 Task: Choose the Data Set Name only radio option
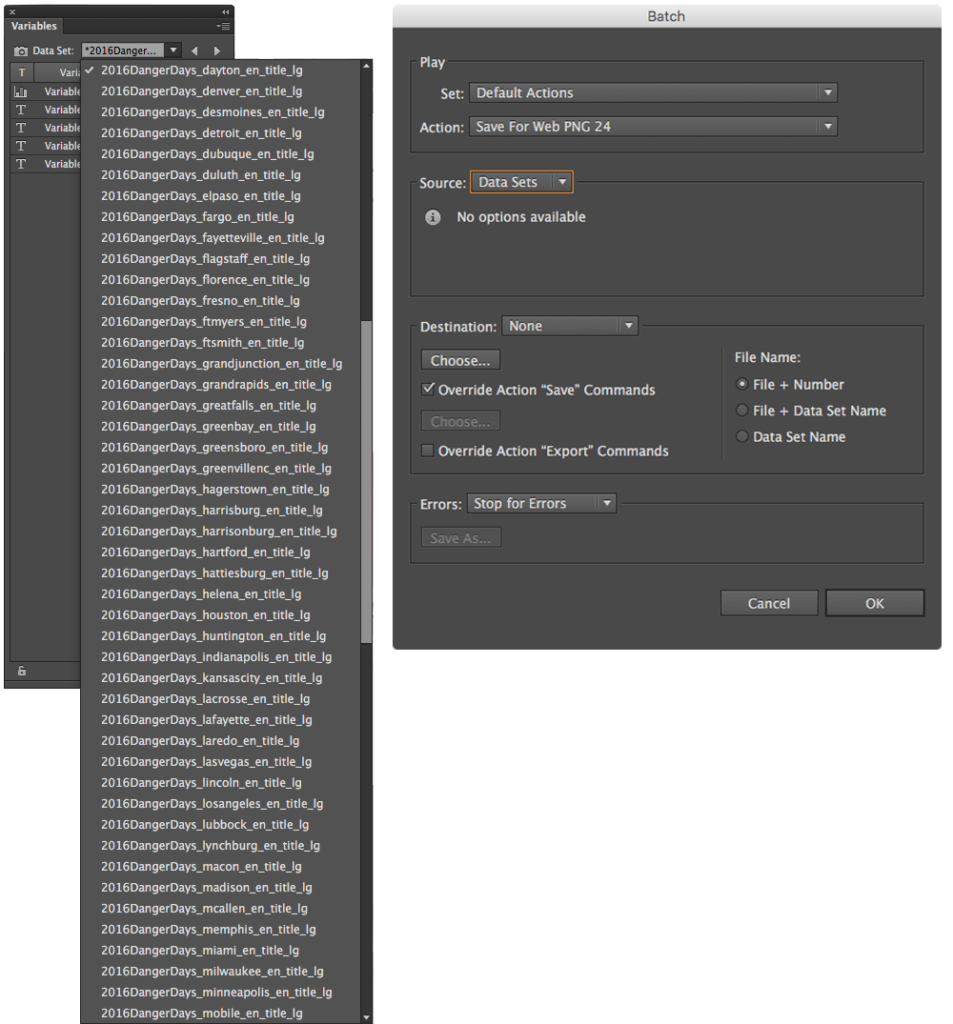tap(742, 436)
